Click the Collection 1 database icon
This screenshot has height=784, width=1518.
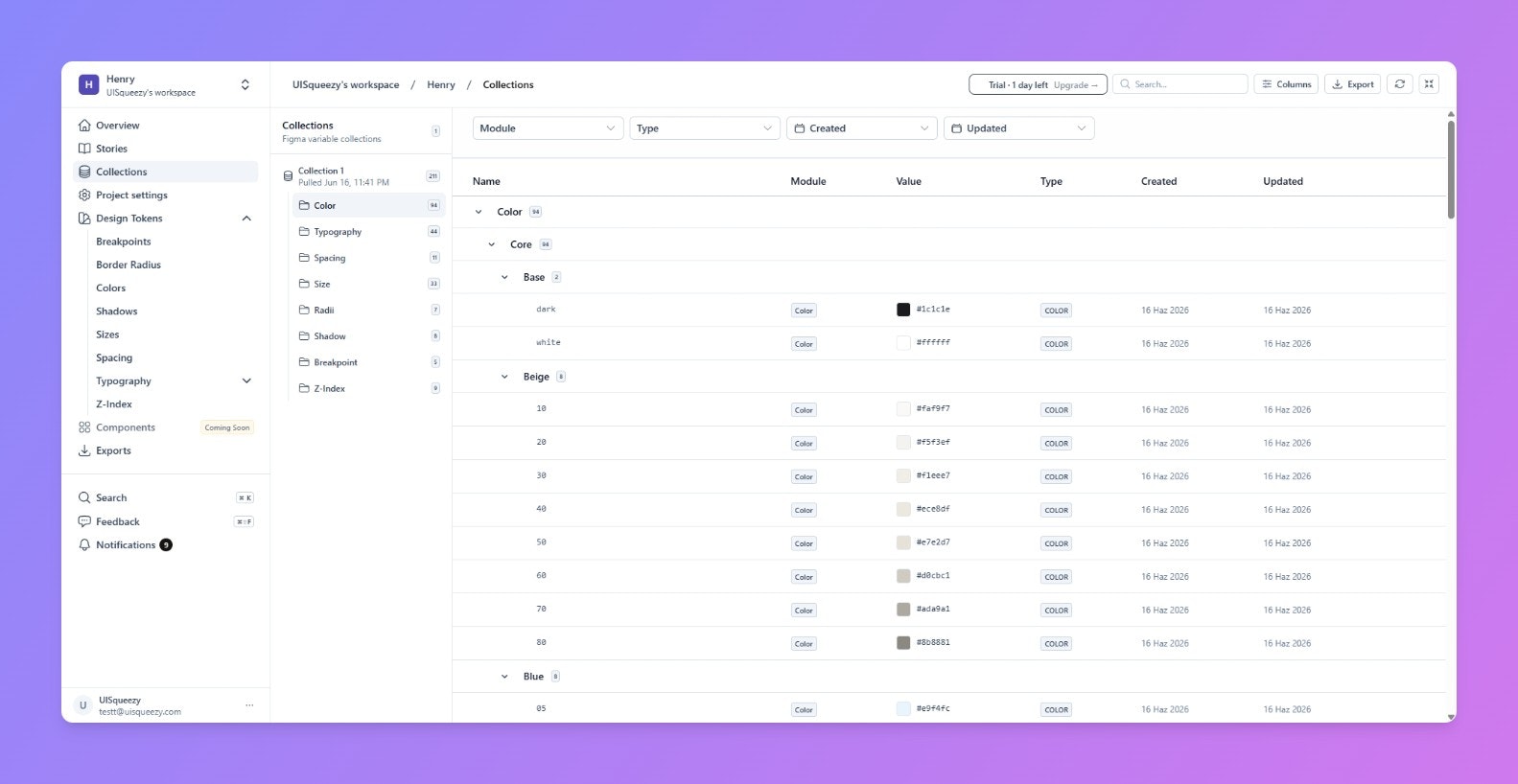(x=288, y=176)
